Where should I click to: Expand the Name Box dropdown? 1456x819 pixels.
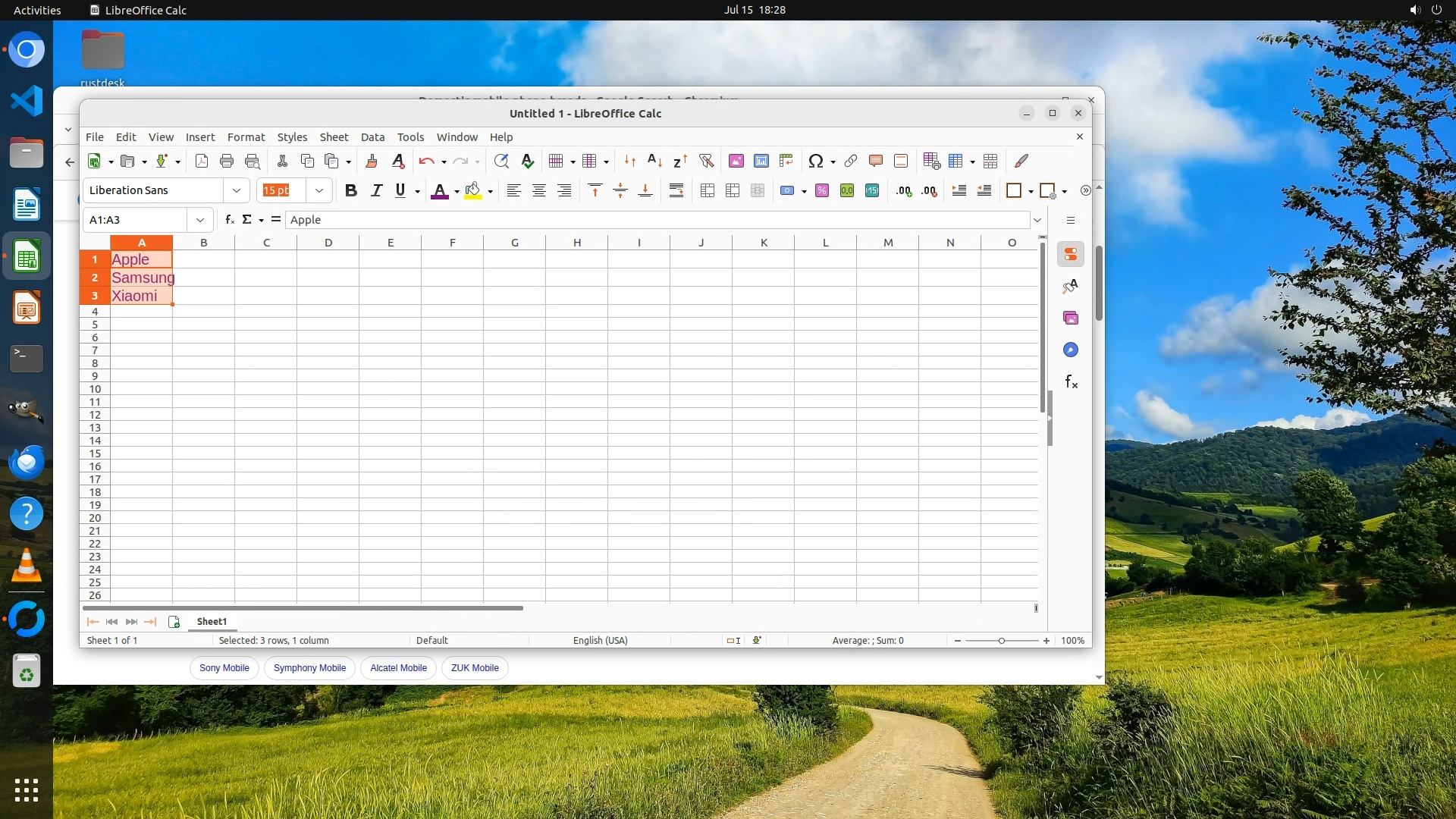(200, 220)
